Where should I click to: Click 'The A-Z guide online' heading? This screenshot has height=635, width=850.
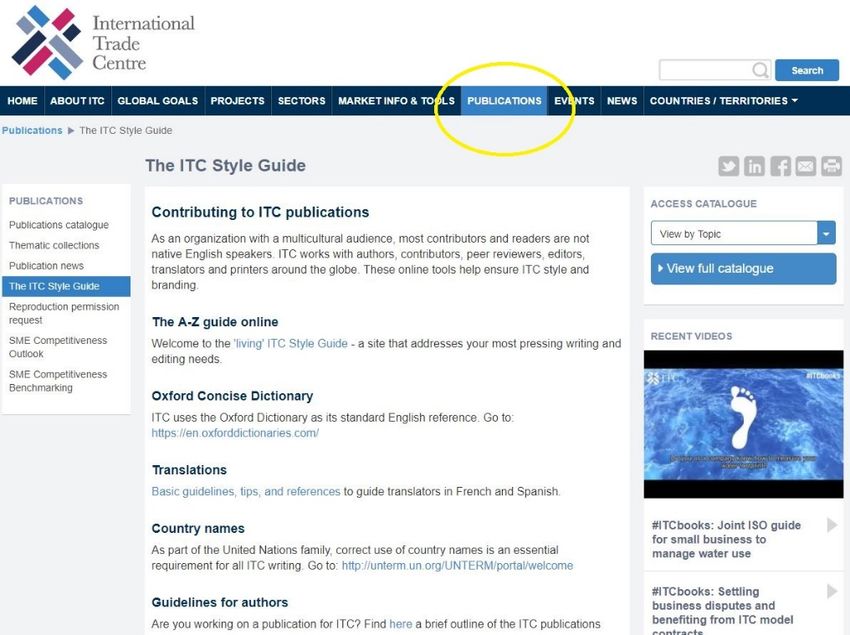[215, 322]
